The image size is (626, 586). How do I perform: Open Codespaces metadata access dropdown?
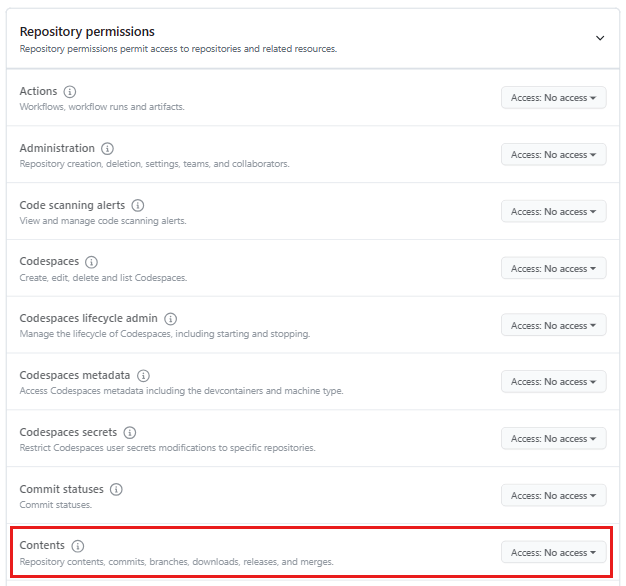click(553, 382)
